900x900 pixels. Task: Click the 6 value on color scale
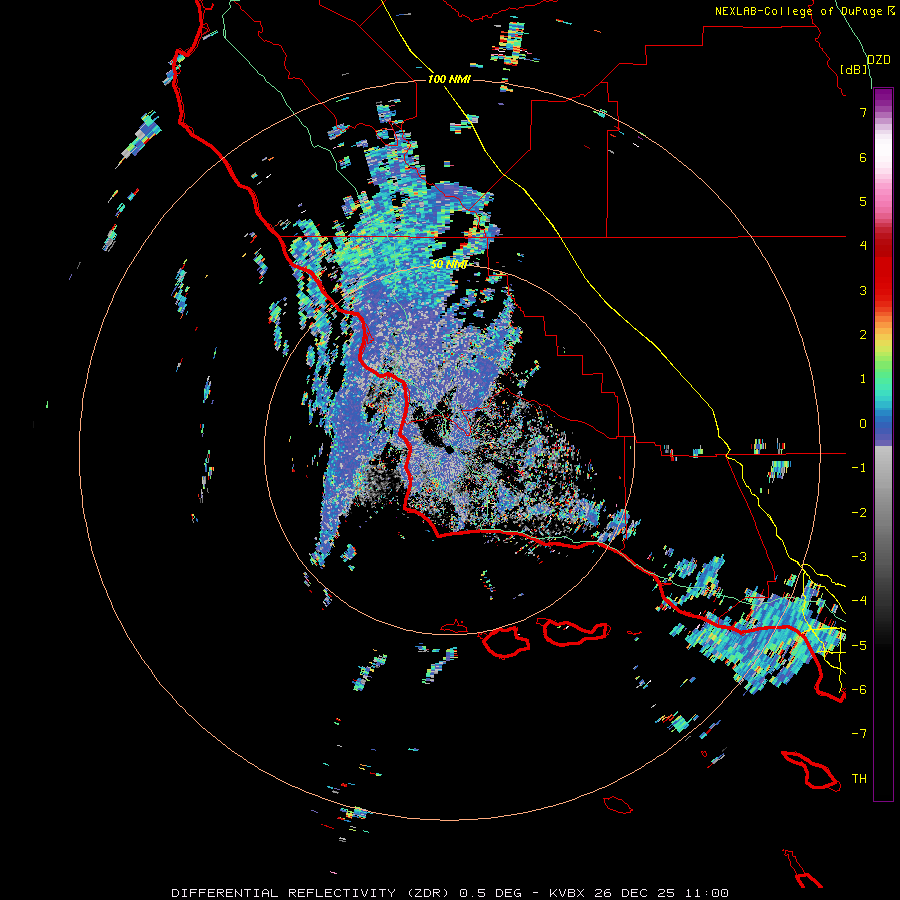(863, 157)
